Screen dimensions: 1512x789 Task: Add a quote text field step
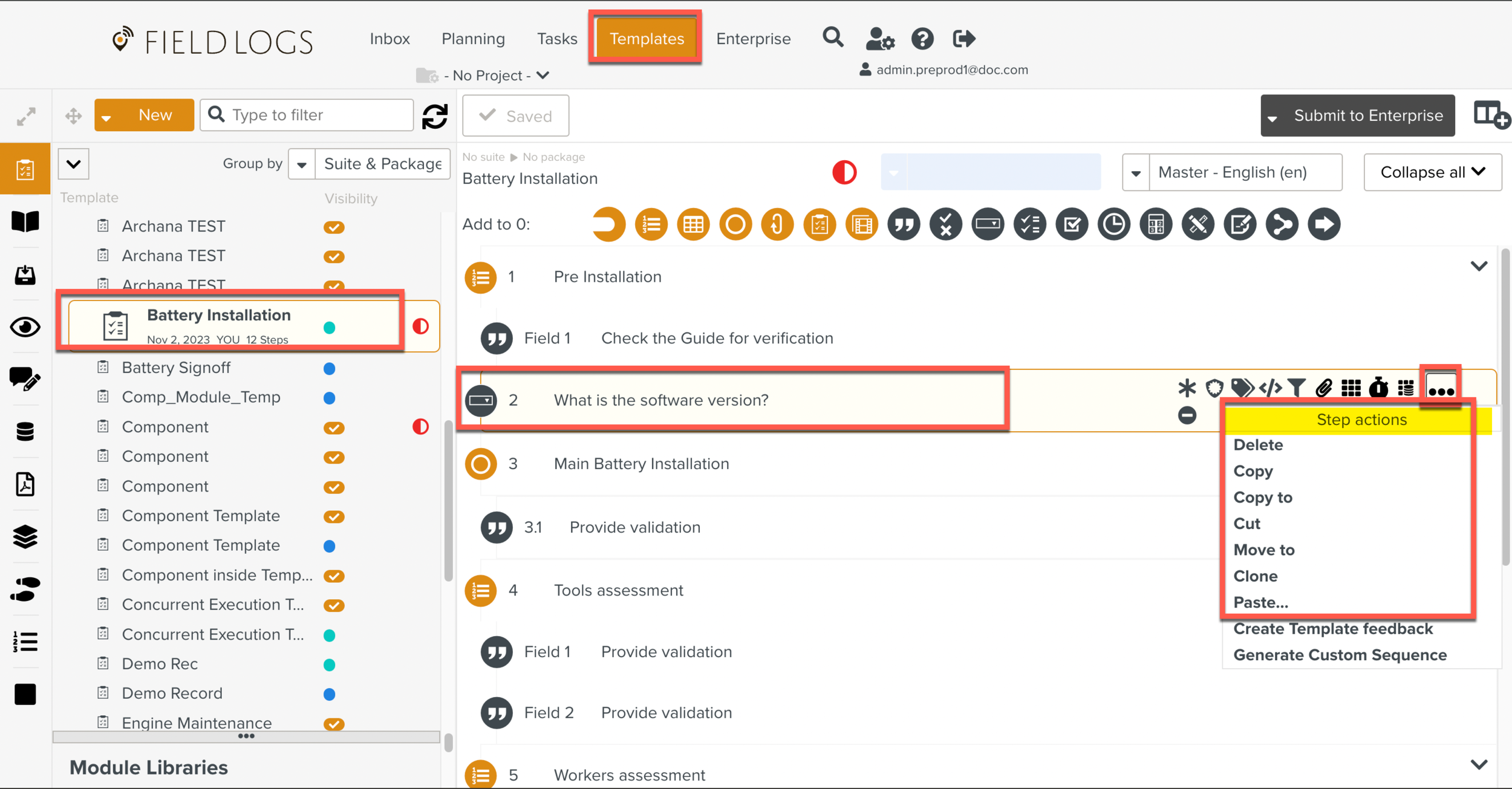click(904, 224)
